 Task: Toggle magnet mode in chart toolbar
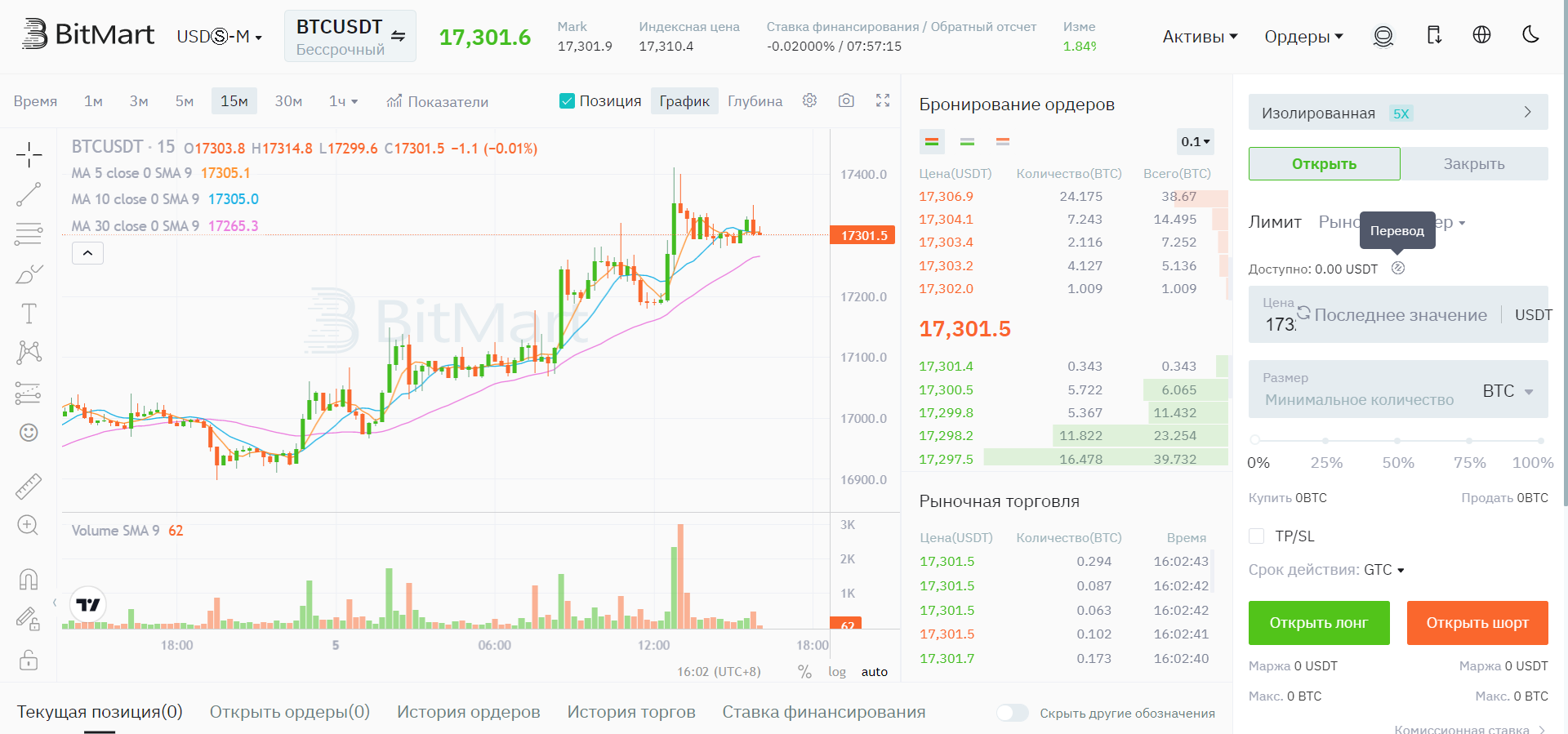29,579
